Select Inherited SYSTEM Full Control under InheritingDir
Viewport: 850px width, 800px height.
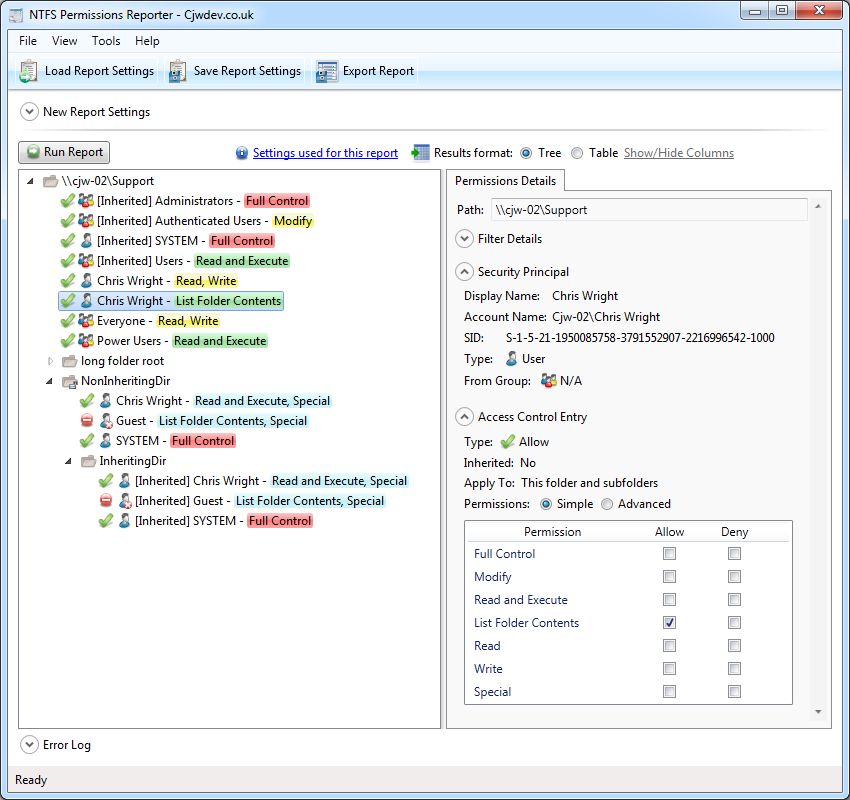pos(206,521)
